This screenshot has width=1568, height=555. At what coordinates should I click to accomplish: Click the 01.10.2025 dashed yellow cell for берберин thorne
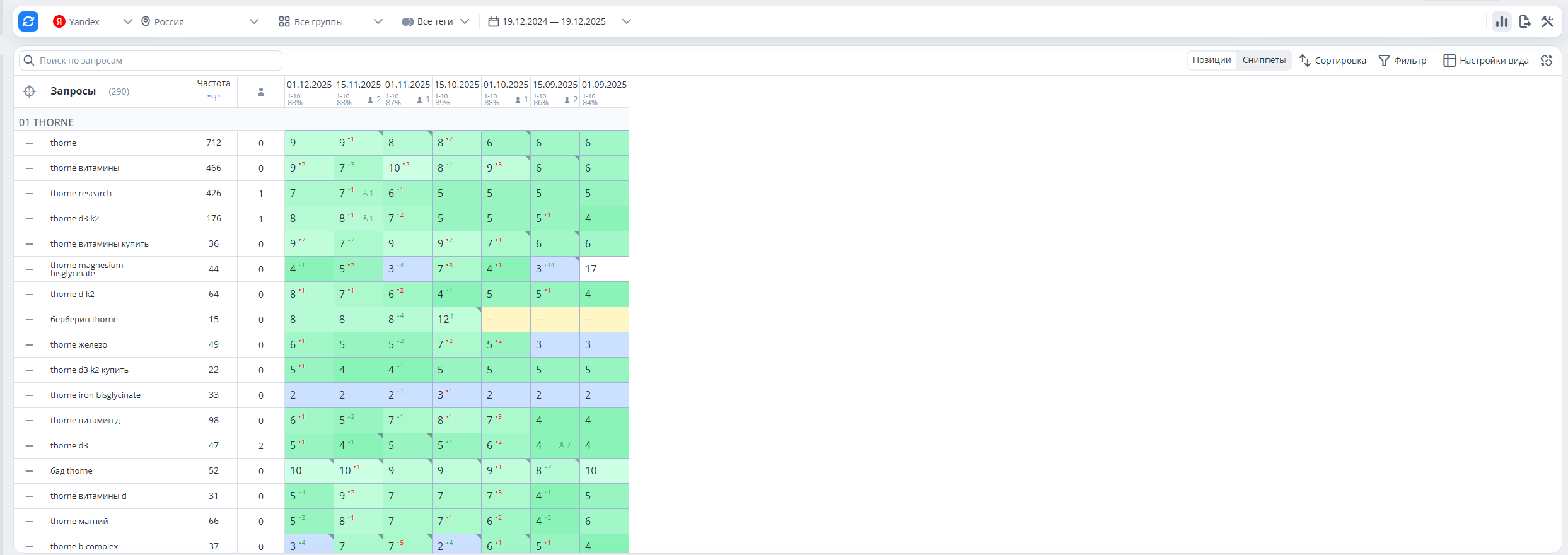[x=506, y=320]
